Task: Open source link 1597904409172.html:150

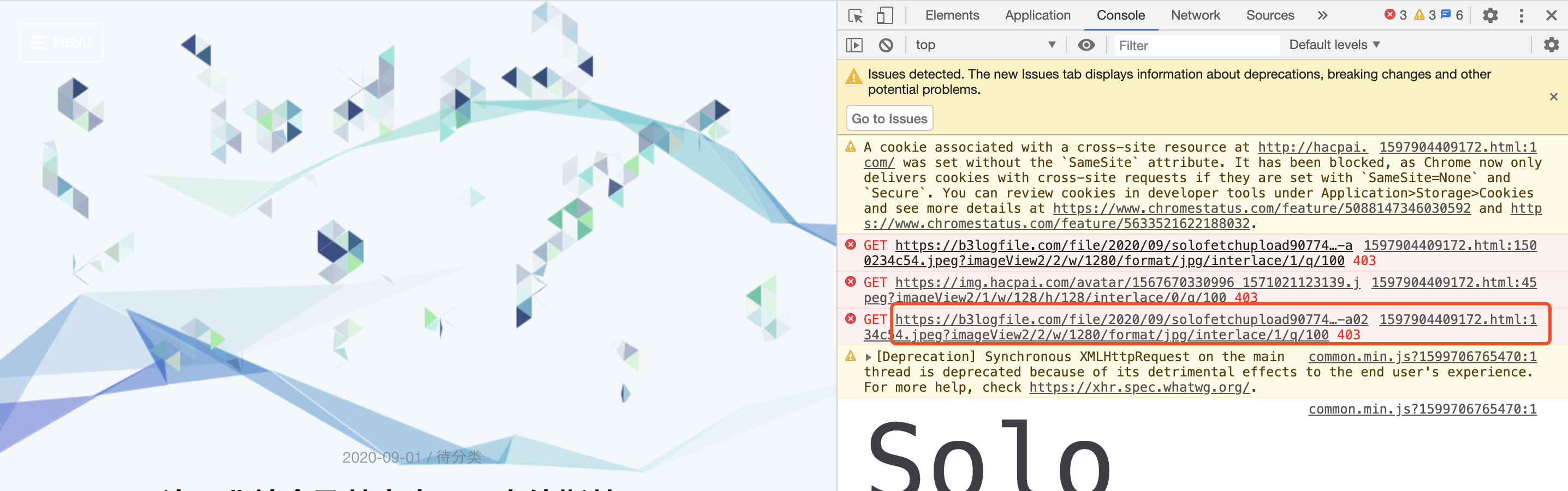Action: [x=1450, y=245]
